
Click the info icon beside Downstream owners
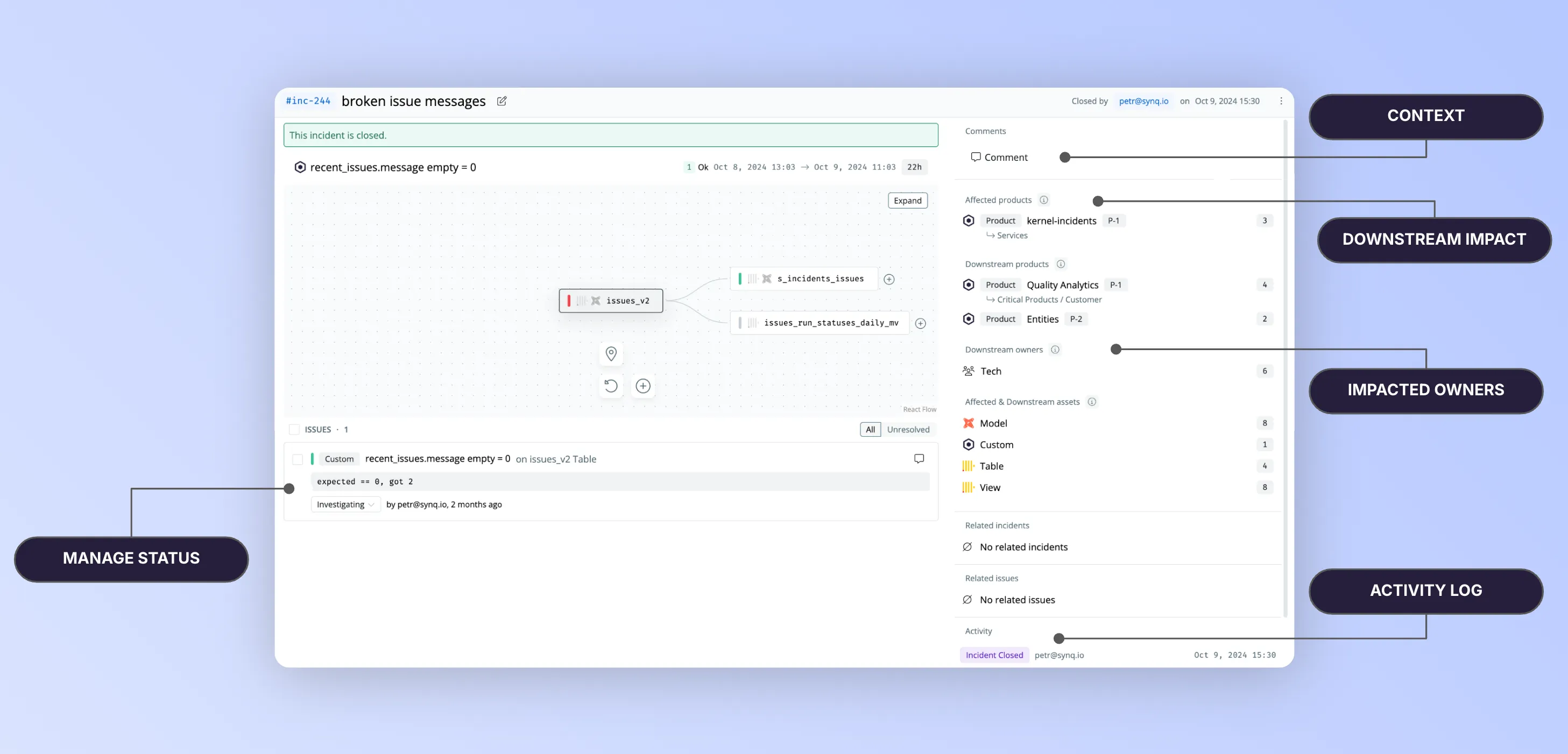[1055, 350]
